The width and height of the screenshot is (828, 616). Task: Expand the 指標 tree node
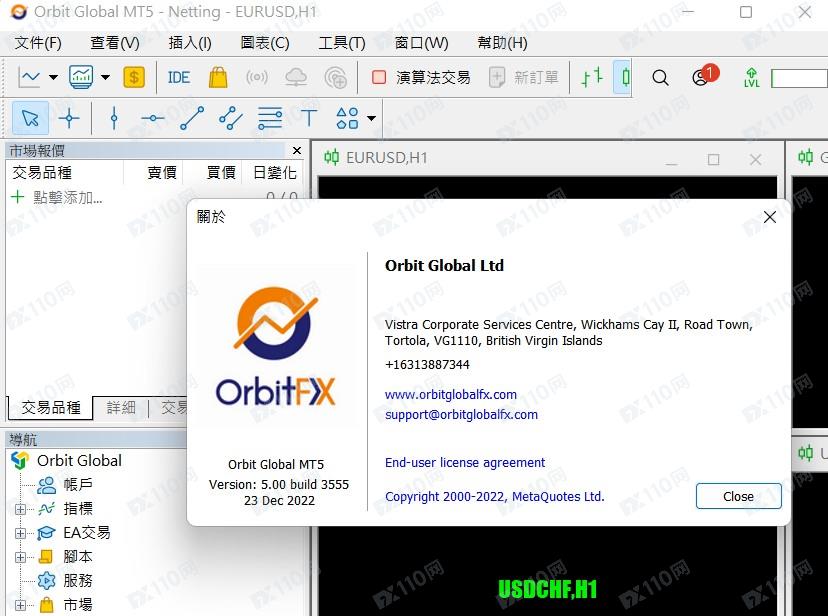point(20,509)
